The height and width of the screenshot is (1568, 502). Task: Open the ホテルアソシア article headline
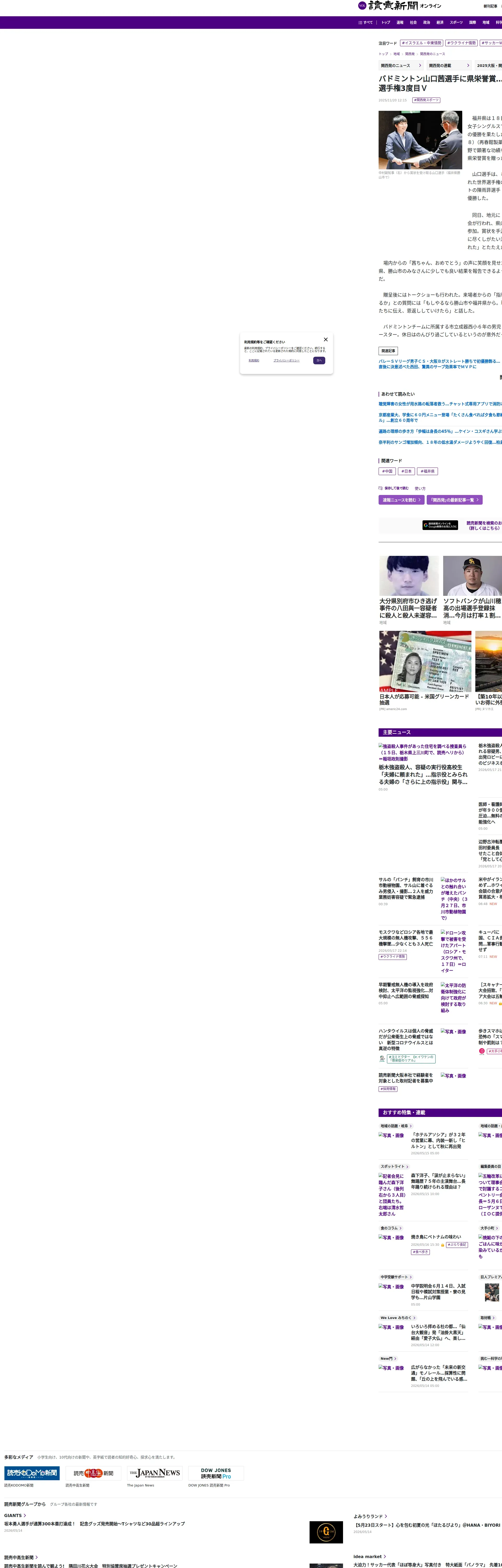point(439,1141)
